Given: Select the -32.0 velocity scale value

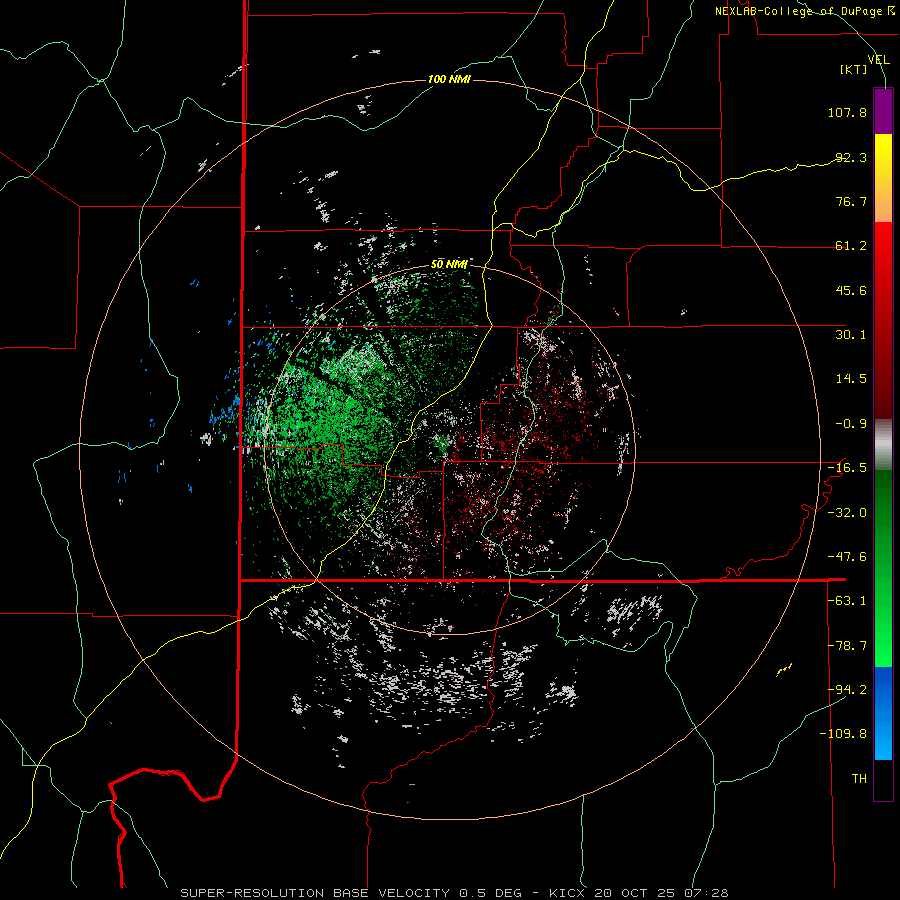Looking at the screenshot, I should (x=847, y=513).
